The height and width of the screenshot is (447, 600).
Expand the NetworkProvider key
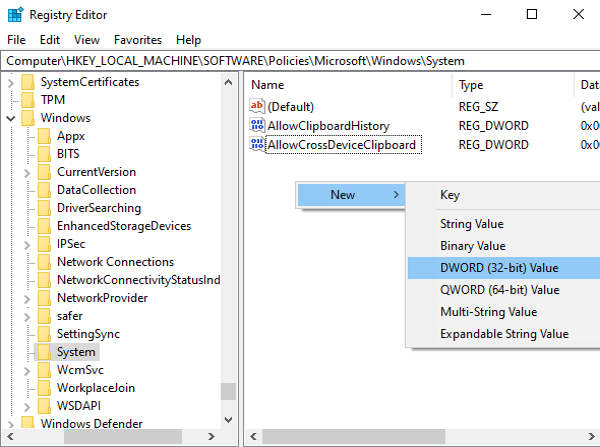[27, 299]
